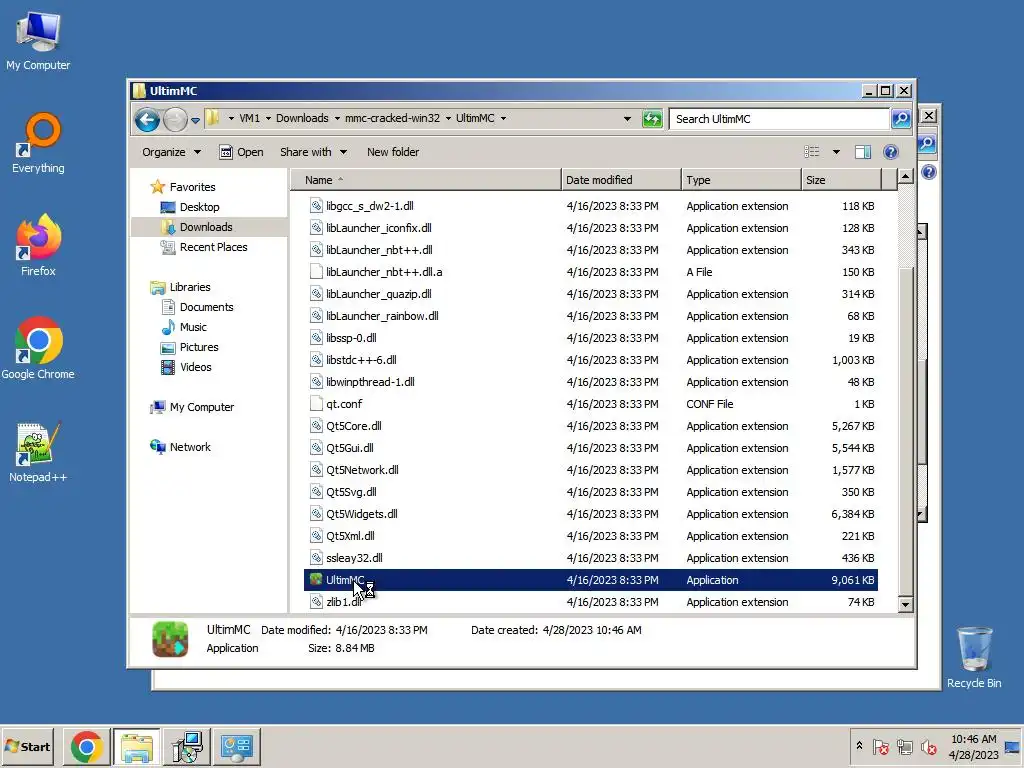The image size is (1024, 768).
Task: Click the Show desktop tray button
Action: click(1013, 747)
